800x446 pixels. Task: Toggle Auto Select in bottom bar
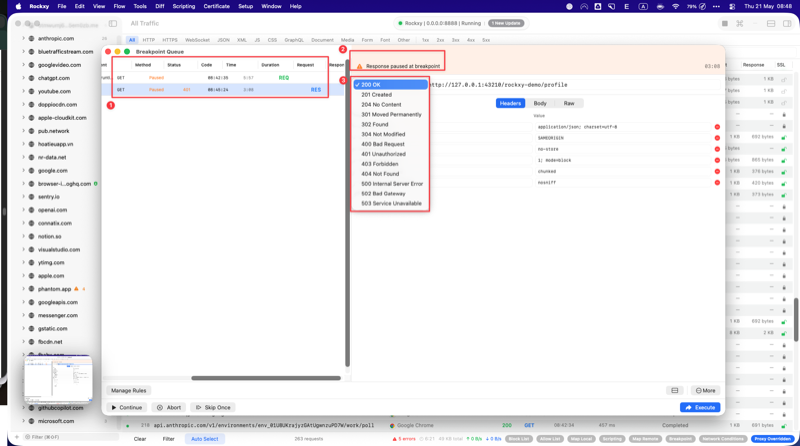[205, 439]
